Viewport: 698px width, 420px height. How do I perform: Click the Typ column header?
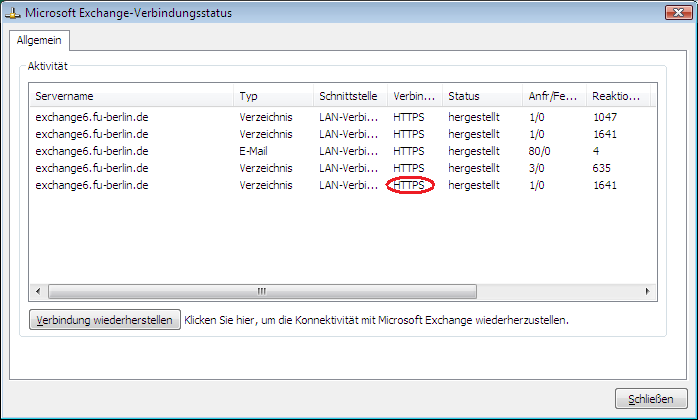tap(273, 96)
